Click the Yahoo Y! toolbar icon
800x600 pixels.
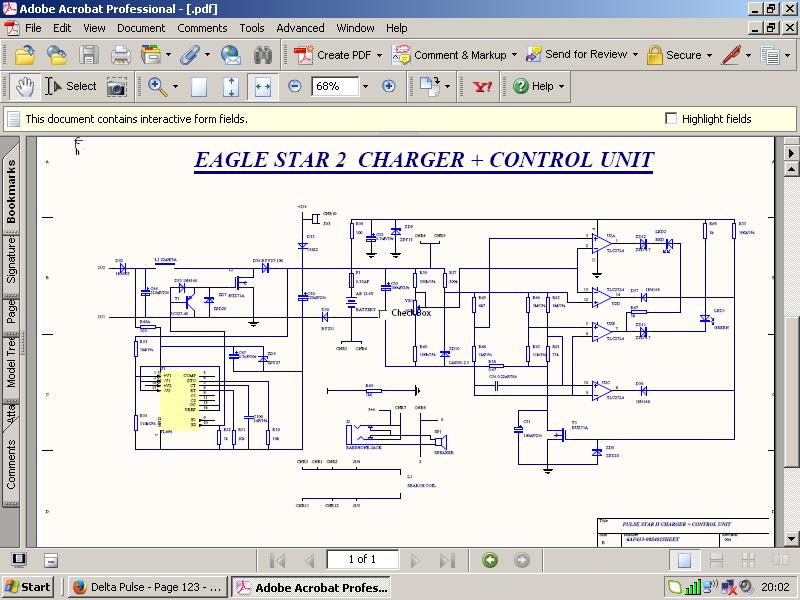pos(483,87)
